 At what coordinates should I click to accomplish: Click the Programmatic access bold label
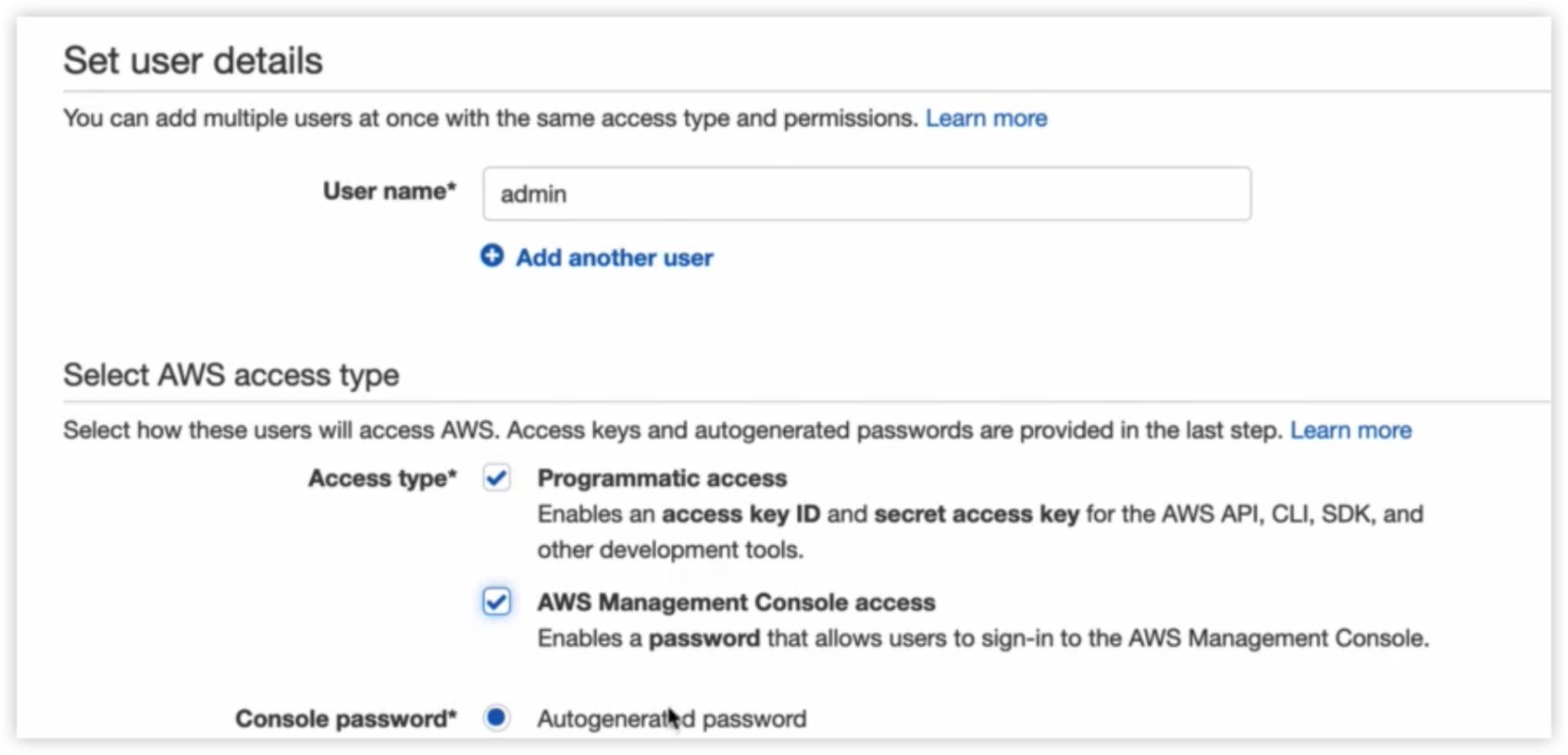[662, 478]
